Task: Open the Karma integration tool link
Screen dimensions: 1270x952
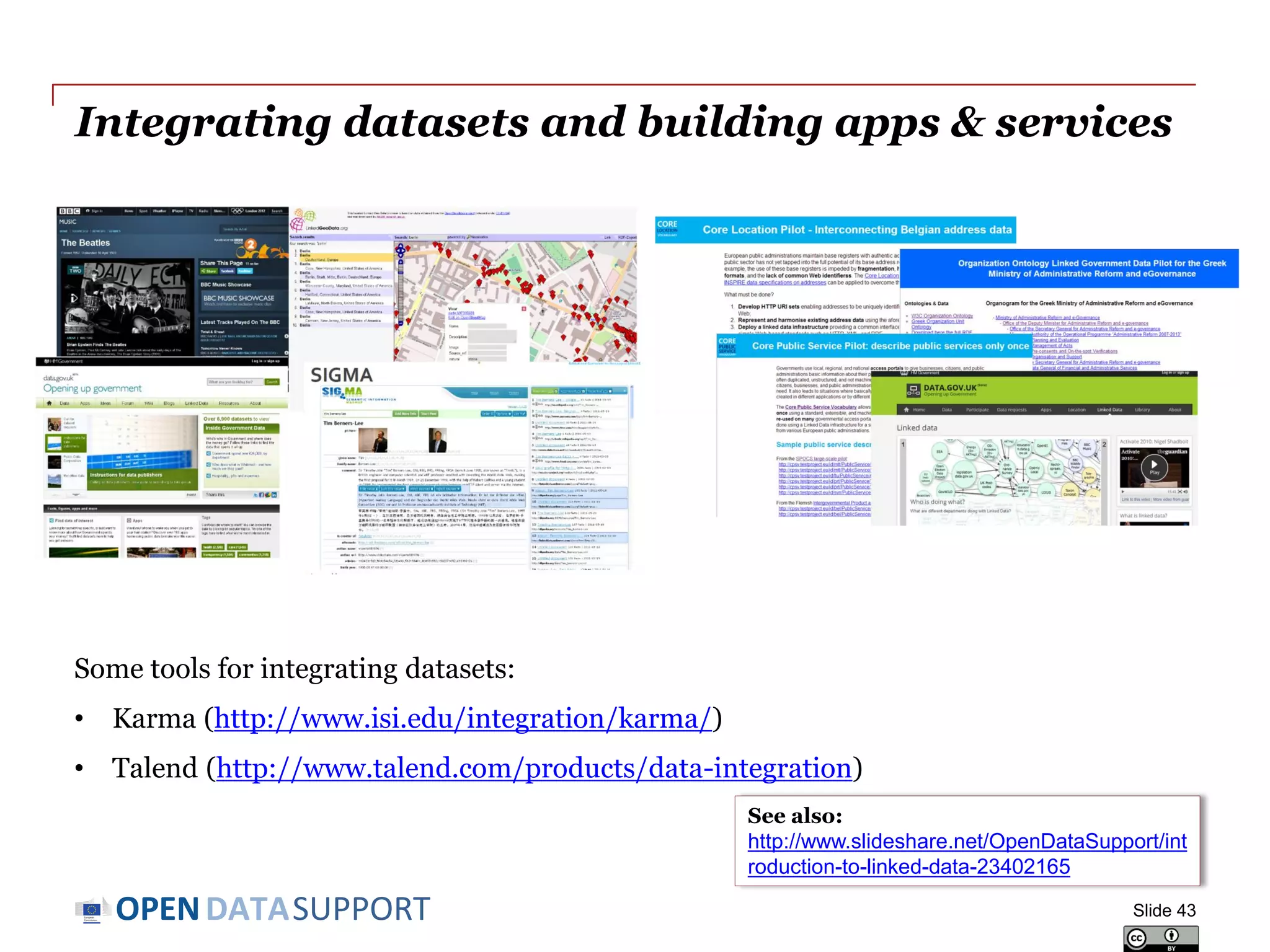Action: [x=463, y=719]
